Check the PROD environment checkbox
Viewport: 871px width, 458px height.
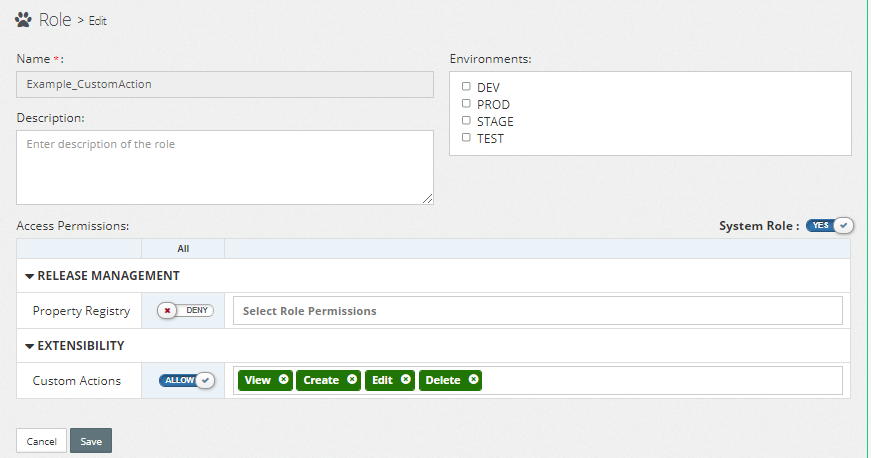pos(466,104)
